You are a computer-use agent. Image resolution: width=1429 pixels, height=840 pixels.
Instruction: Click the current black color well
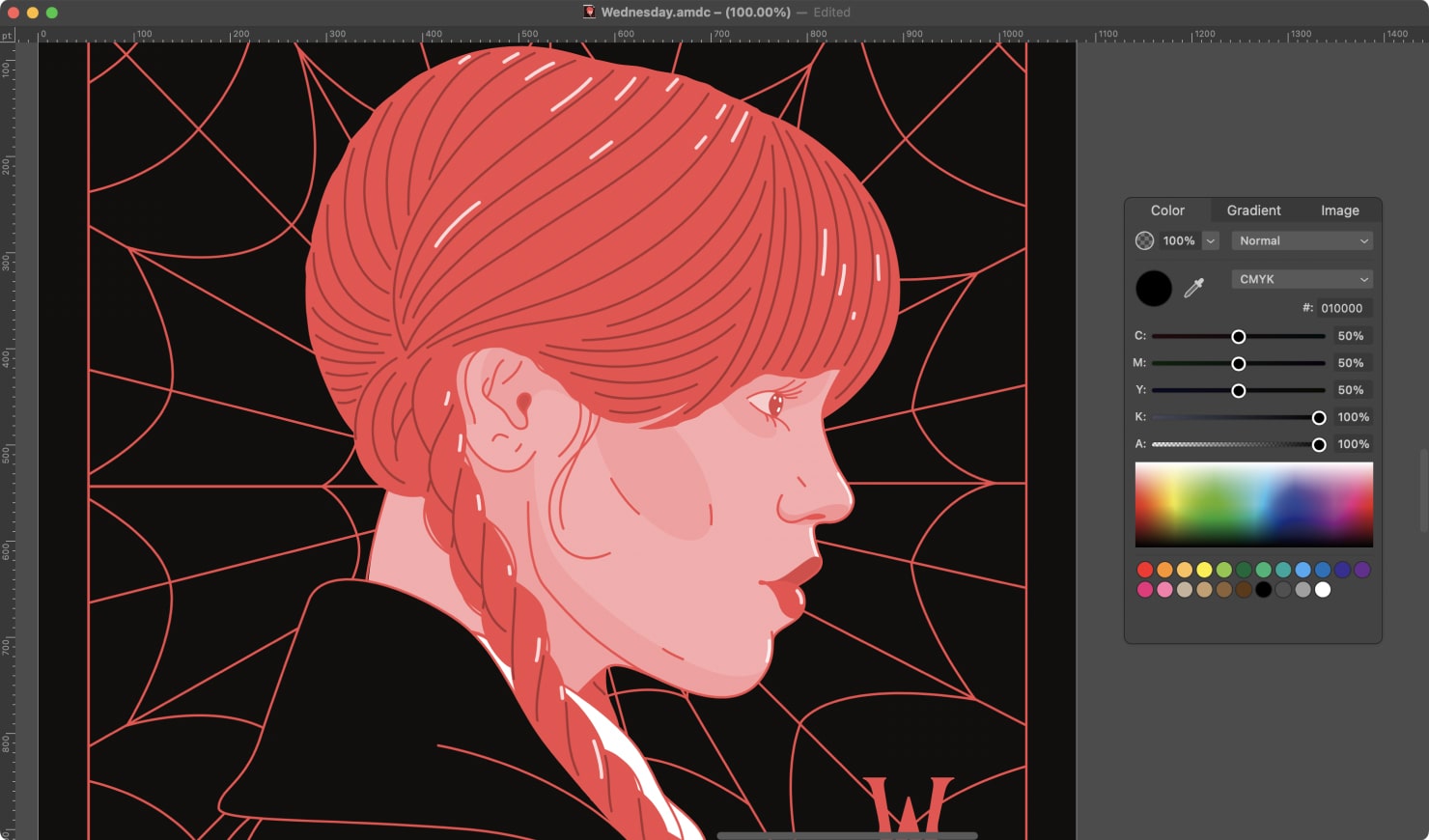point(1154,288)
